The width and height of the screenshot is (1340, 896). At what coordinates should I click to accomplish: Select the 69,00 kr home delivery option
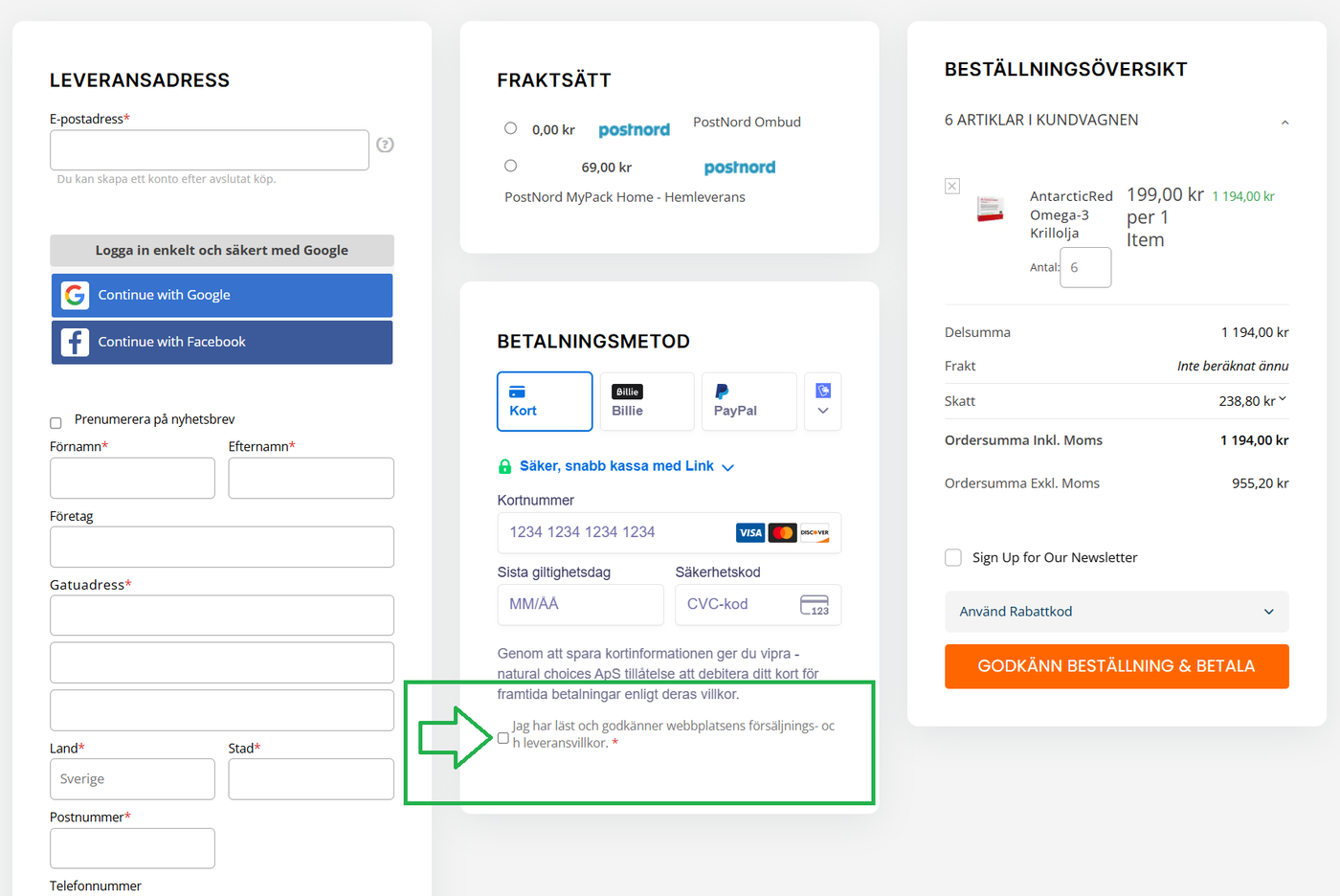pyautogui.click(x=511, y=166)
